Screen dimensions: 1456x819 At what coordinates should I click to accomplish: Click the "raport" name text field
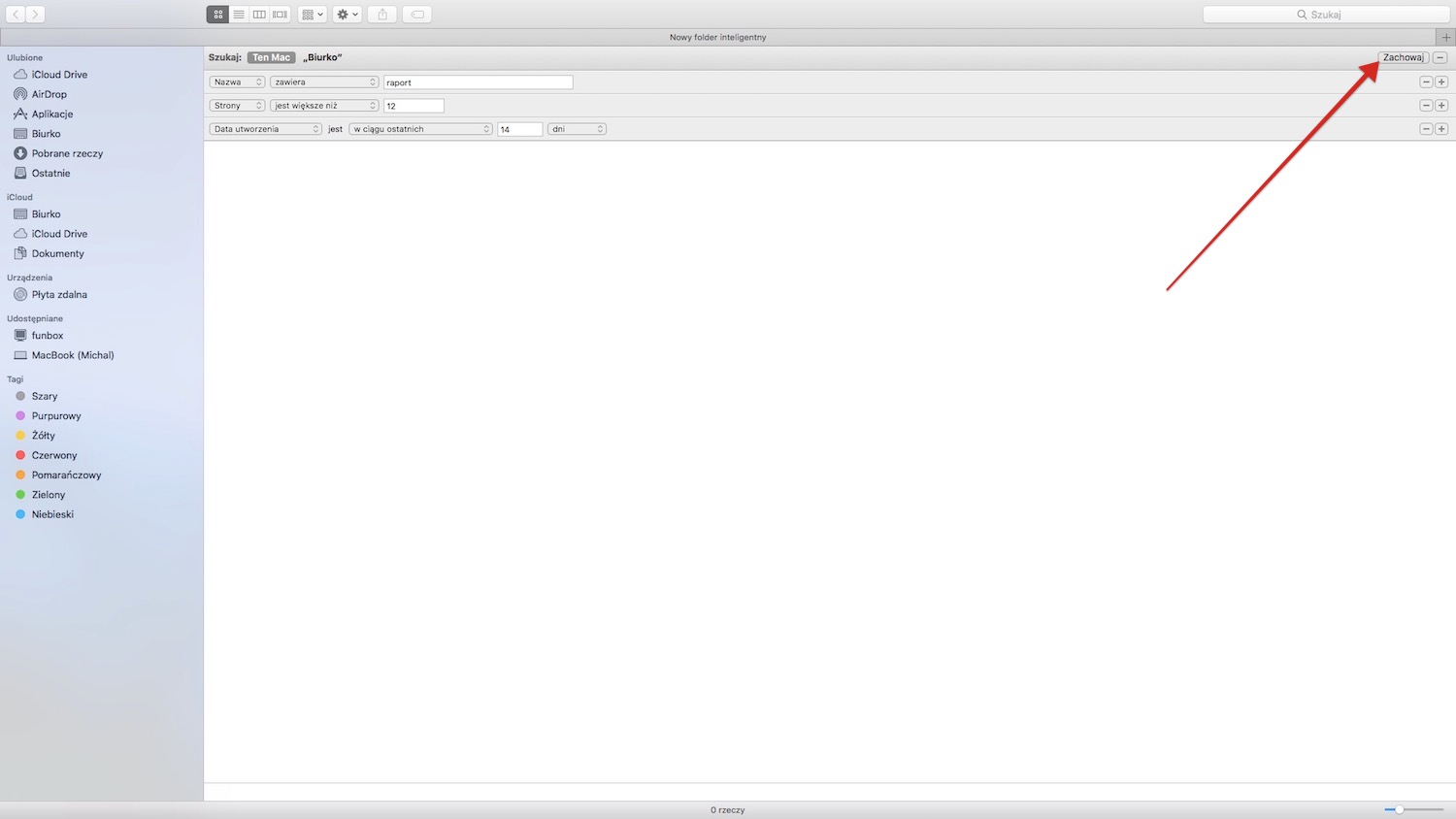point(478,82)
